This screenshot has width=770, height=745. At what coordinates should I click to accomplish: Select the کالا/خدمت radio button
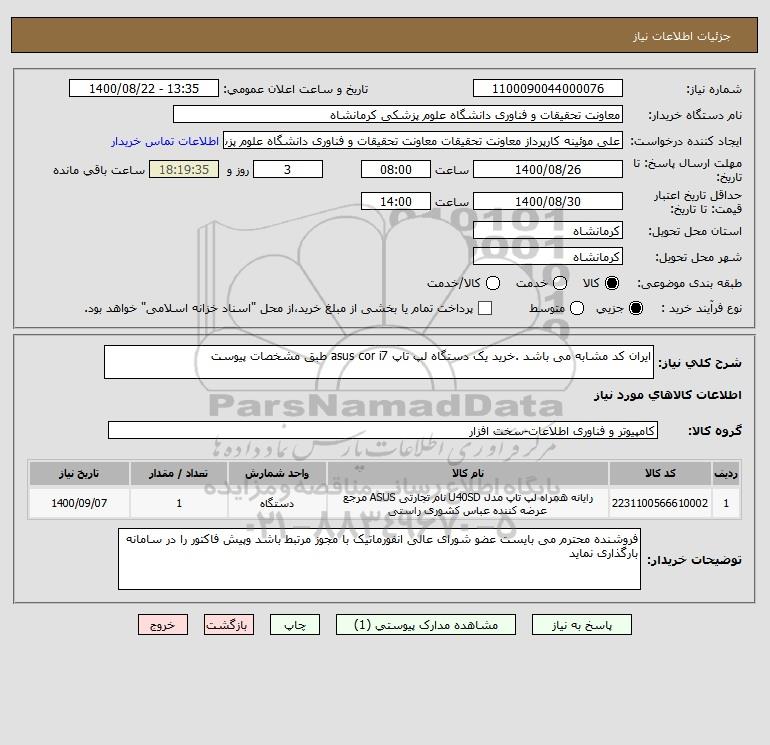493,283
